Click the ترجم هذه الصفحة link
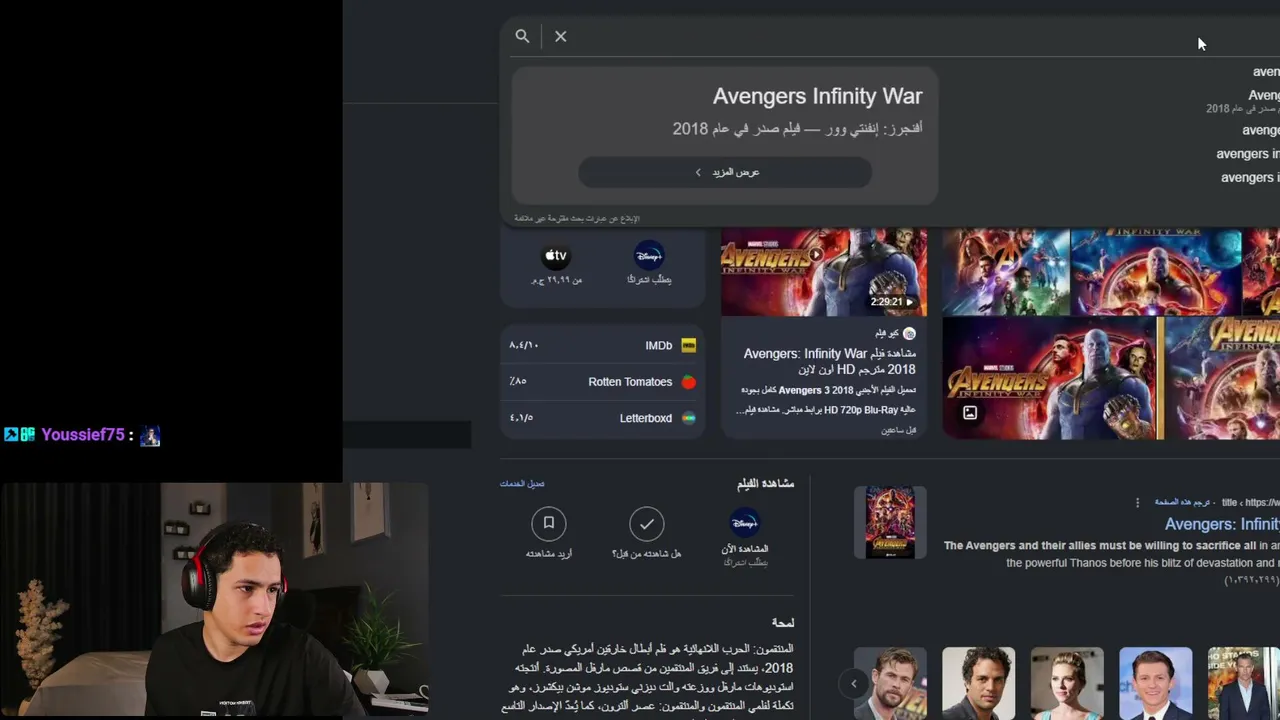This screenshot has height=720, width=1280. pos(1183,502)
